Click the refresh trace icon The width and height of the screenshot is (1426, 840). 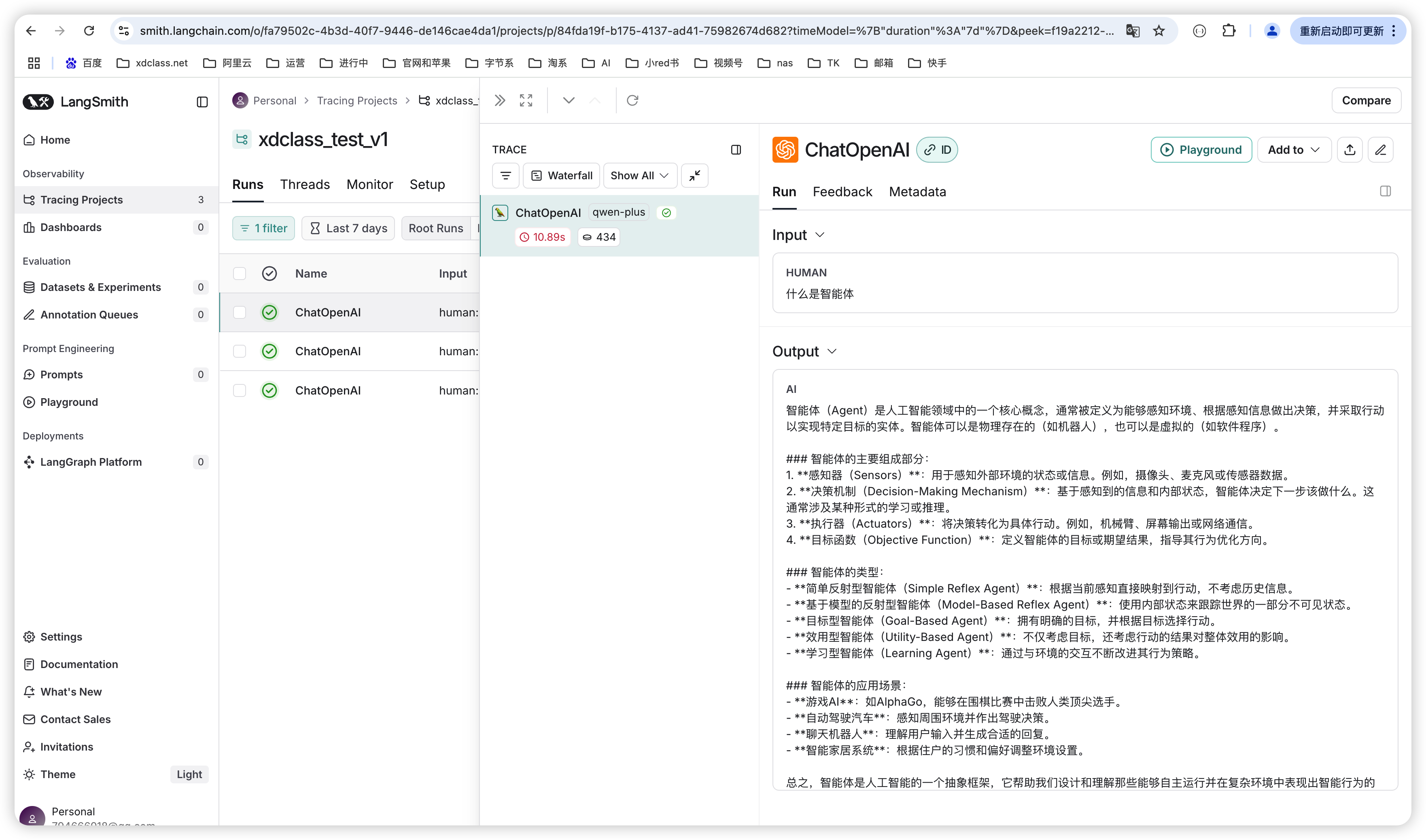pyautogui.click(x=632, y=100)
